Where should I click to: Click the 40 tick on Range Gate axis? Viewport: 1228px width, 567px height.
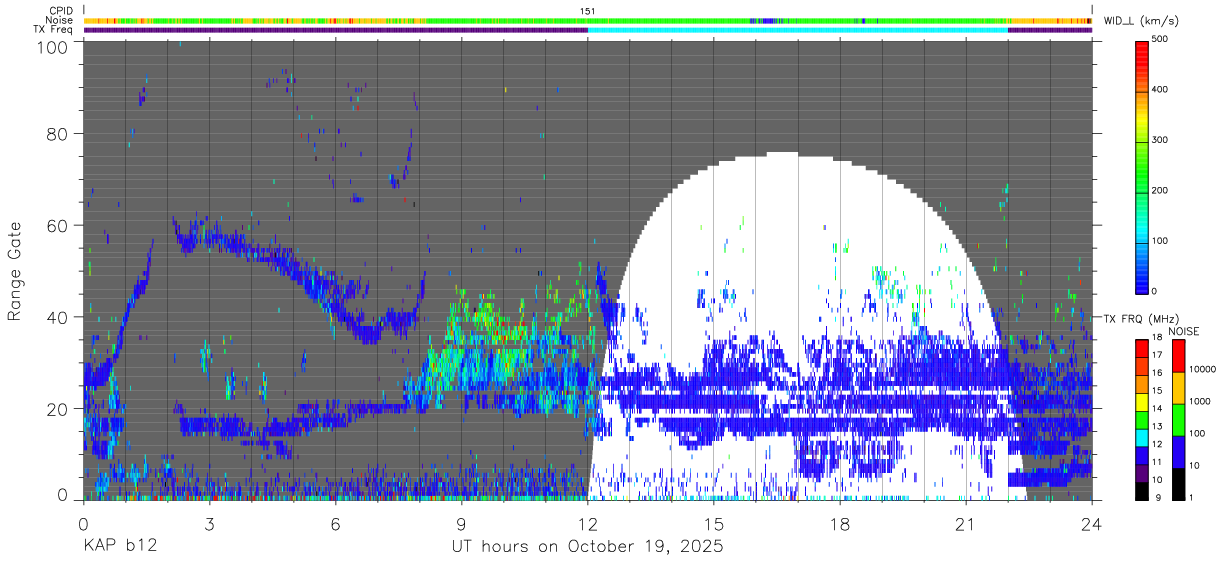point(58,317)
